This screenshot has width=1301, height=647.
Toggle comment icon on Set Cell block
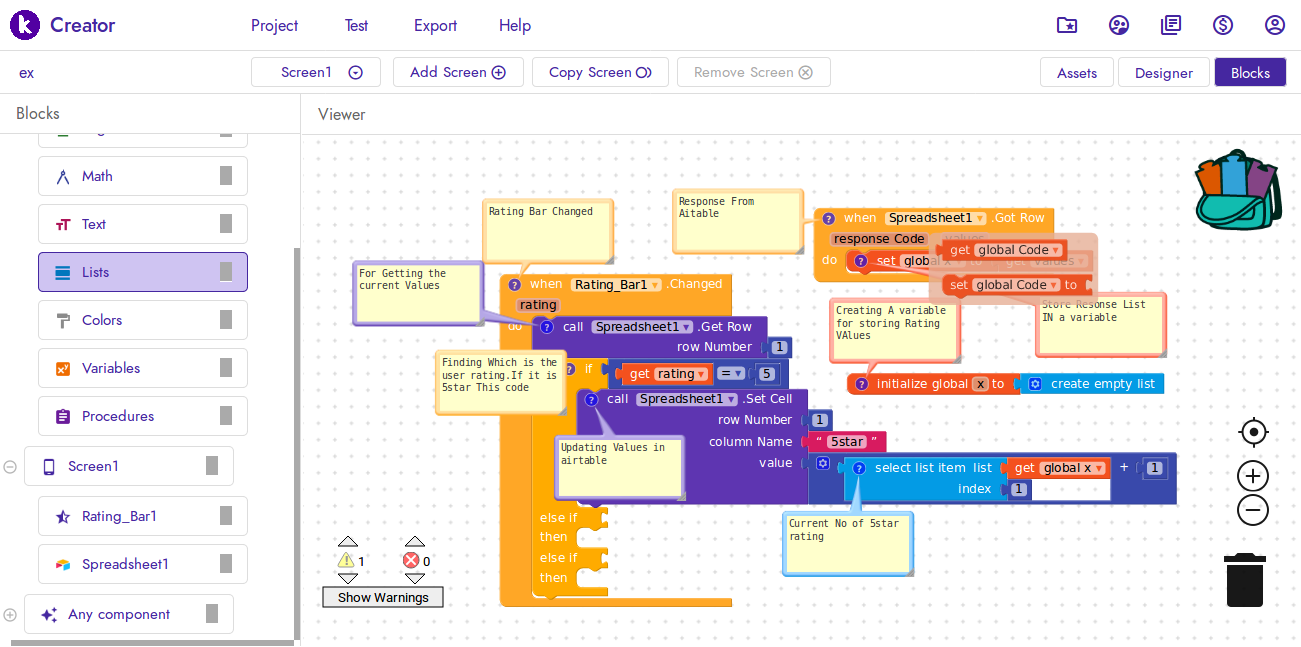tap(591, 399)
